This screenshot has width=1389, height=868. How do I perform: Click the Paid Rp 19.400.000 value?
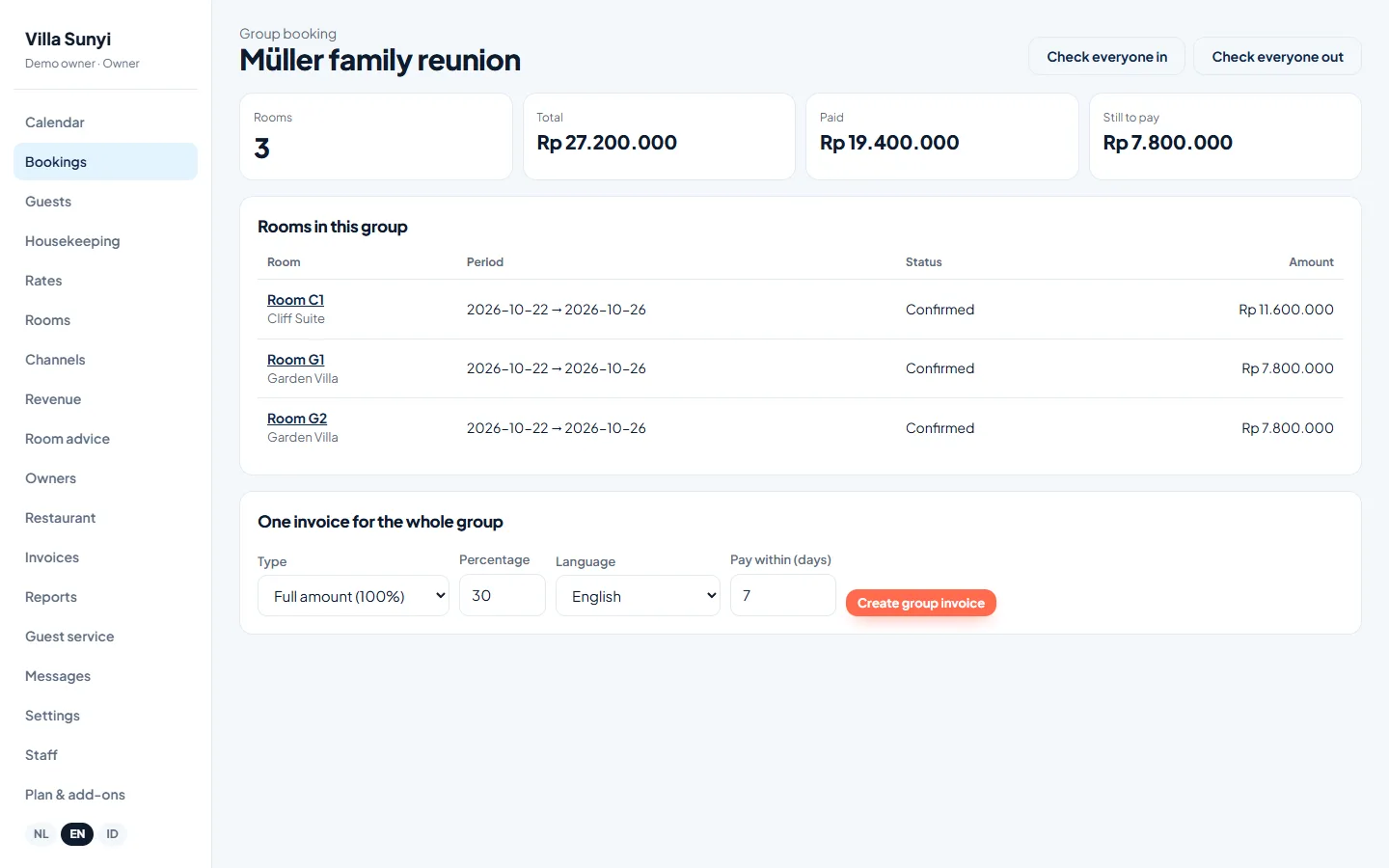[889, 143]
